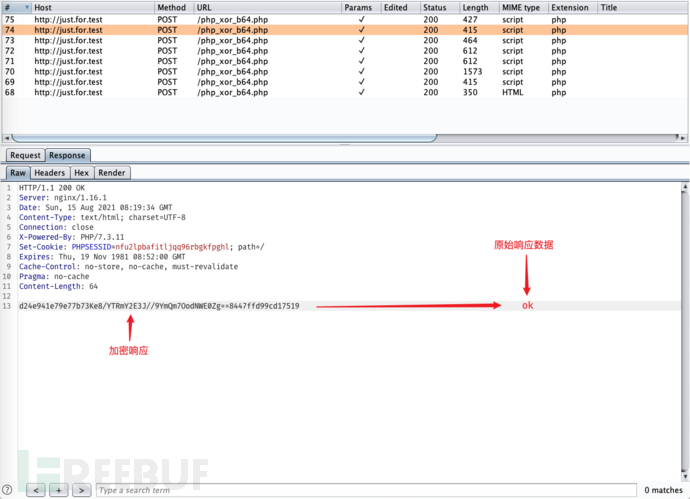Click the help question mark icon
This screenshot has height=499, width=690.
7,489
